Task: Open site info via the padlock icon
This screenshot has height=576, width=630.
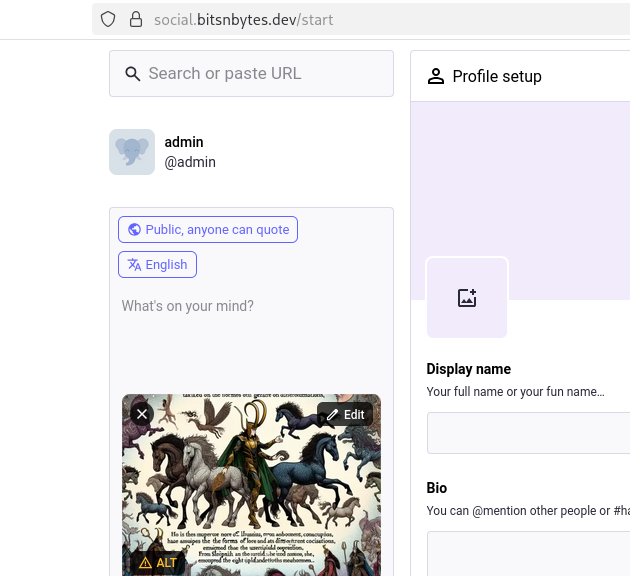Action: pyautogui.click(x=136, y=19)
